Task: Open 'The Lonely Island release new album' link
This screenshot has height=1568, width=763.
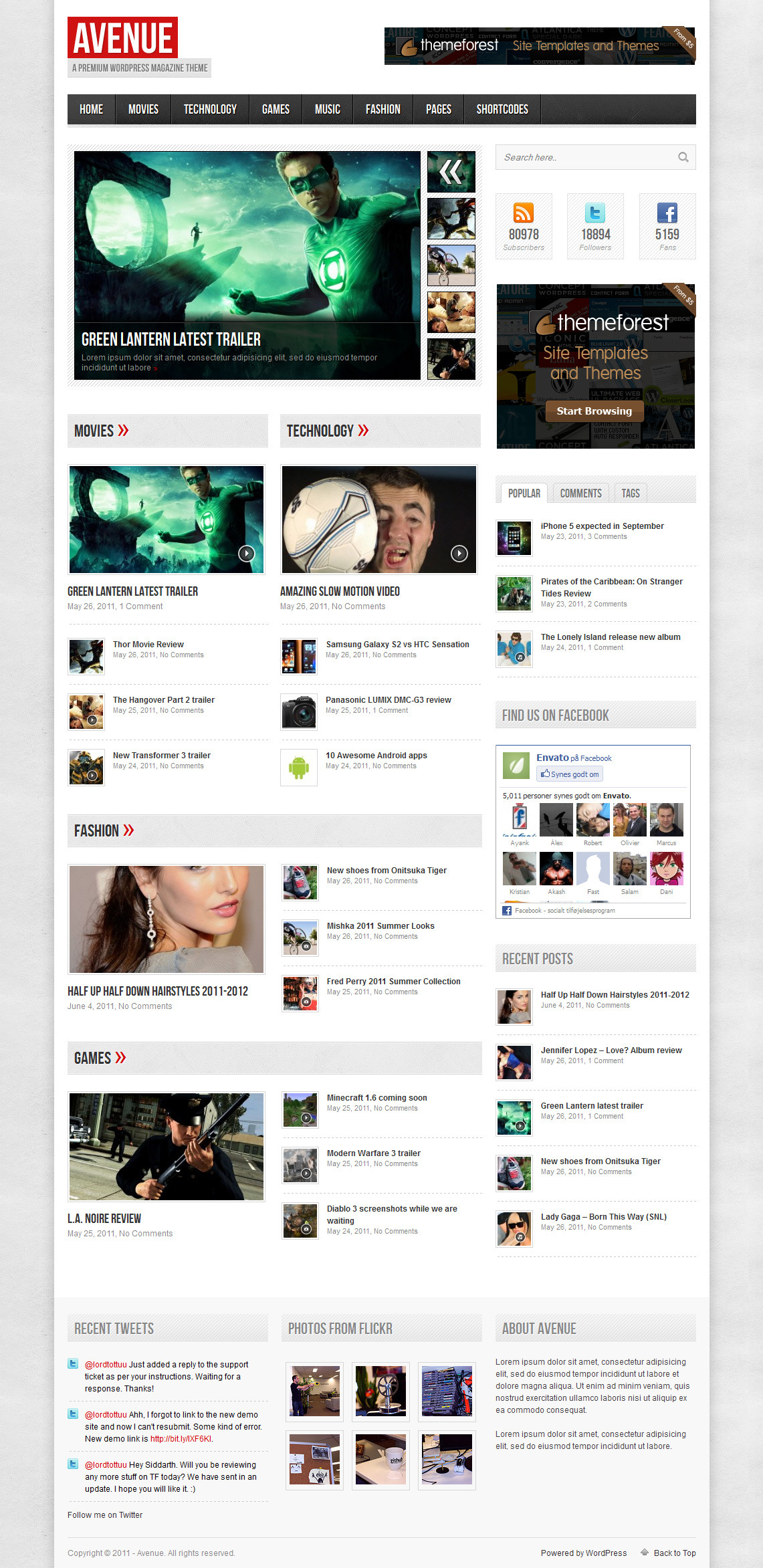Action: point(611,637)
